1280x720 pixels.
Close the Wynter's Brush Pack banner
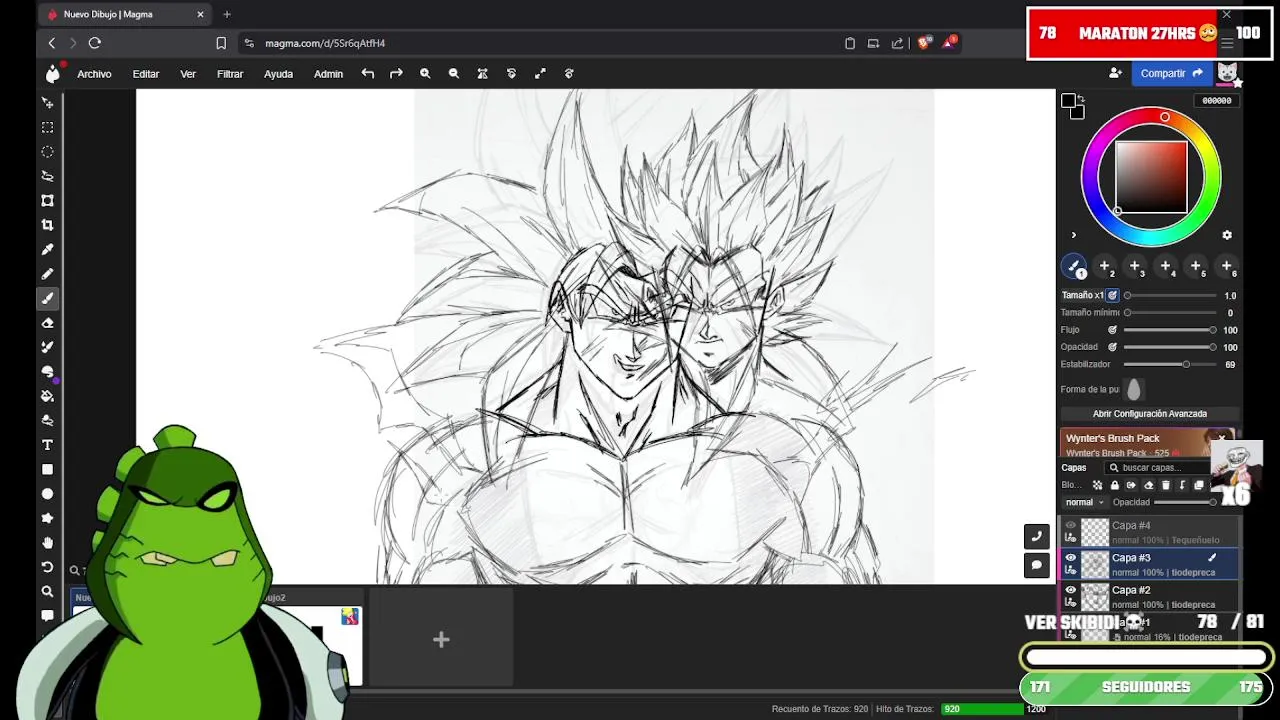1221,438
